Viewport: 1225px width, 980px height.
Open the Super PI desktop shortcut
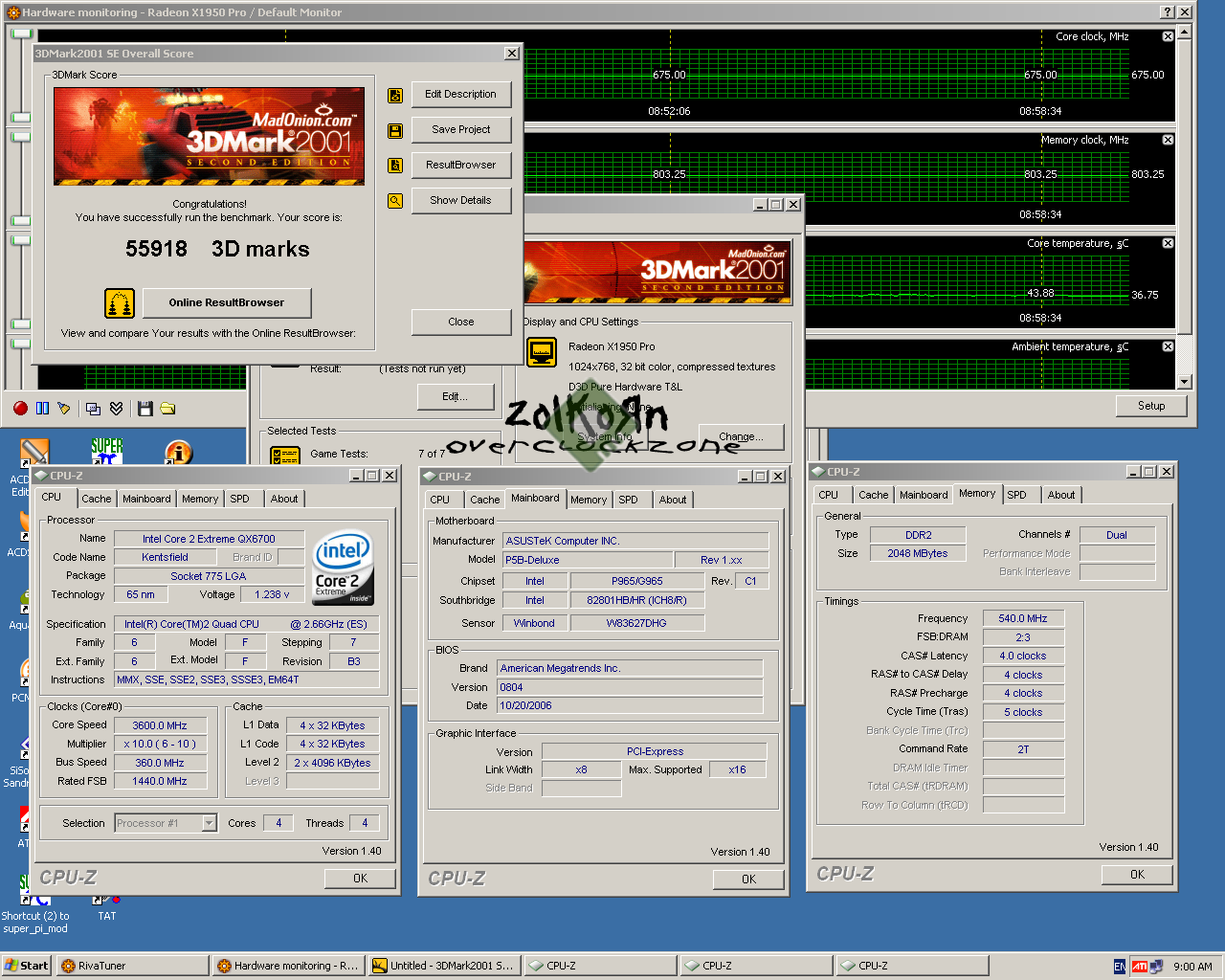click(106, 450)
